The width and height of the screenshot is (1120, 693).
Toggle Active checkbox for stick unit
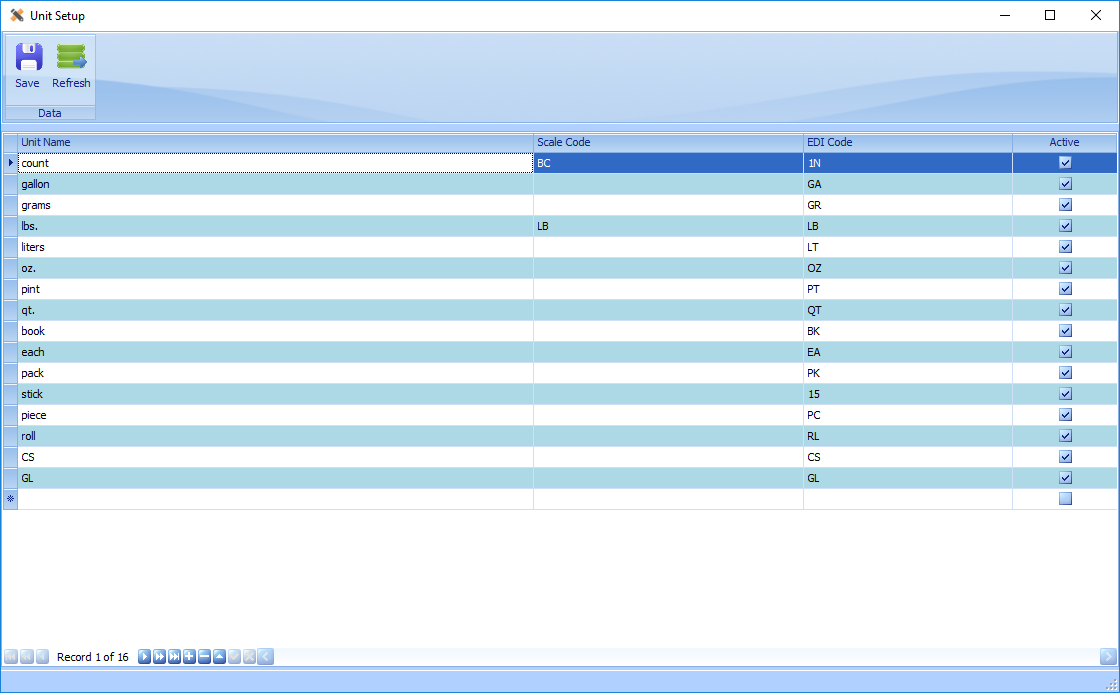click(1065, 394)
